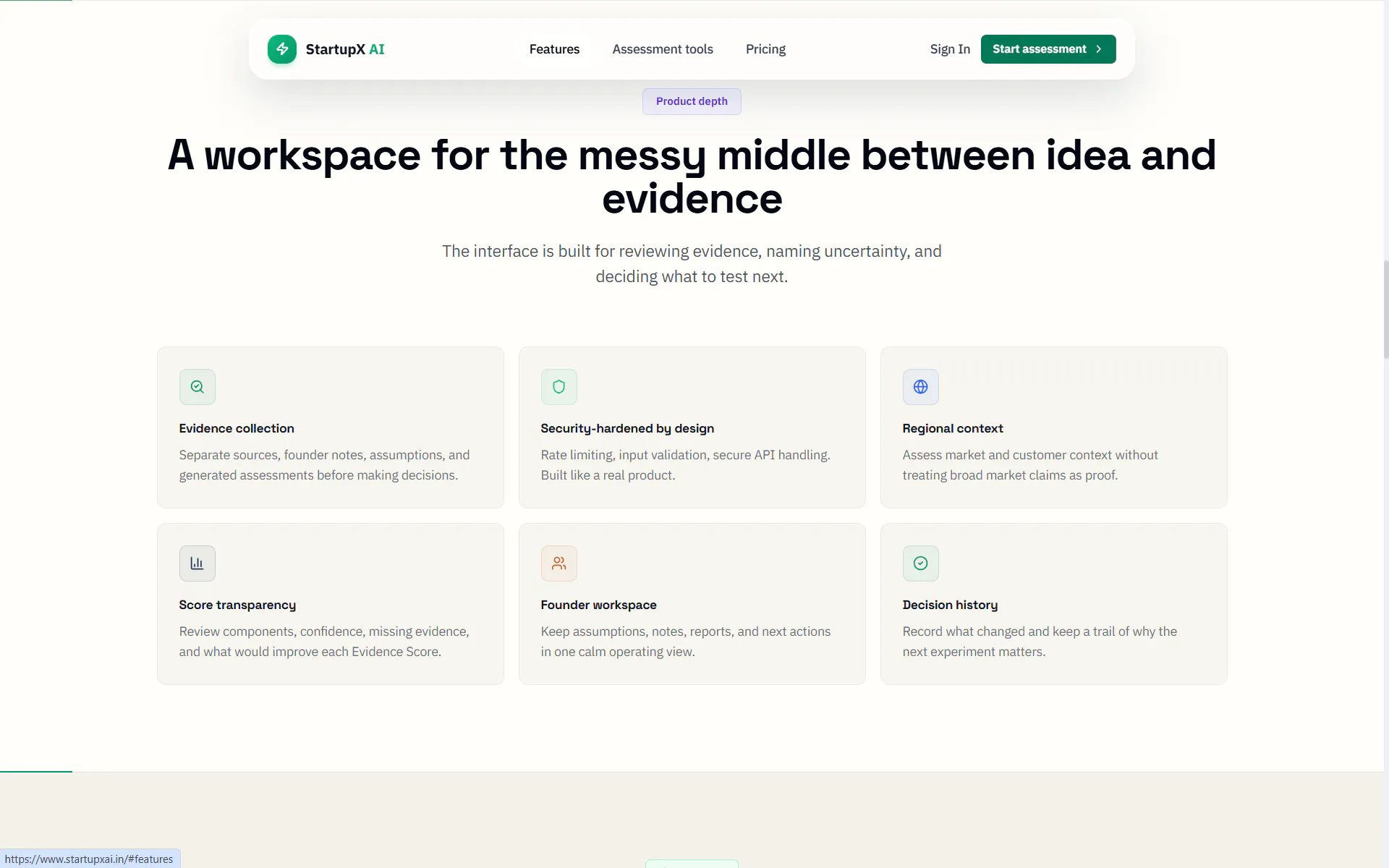Viewport: 1389px width, 868px height.
Task: Click the StartupX AI brand name
Action: (x=345, y=49)
